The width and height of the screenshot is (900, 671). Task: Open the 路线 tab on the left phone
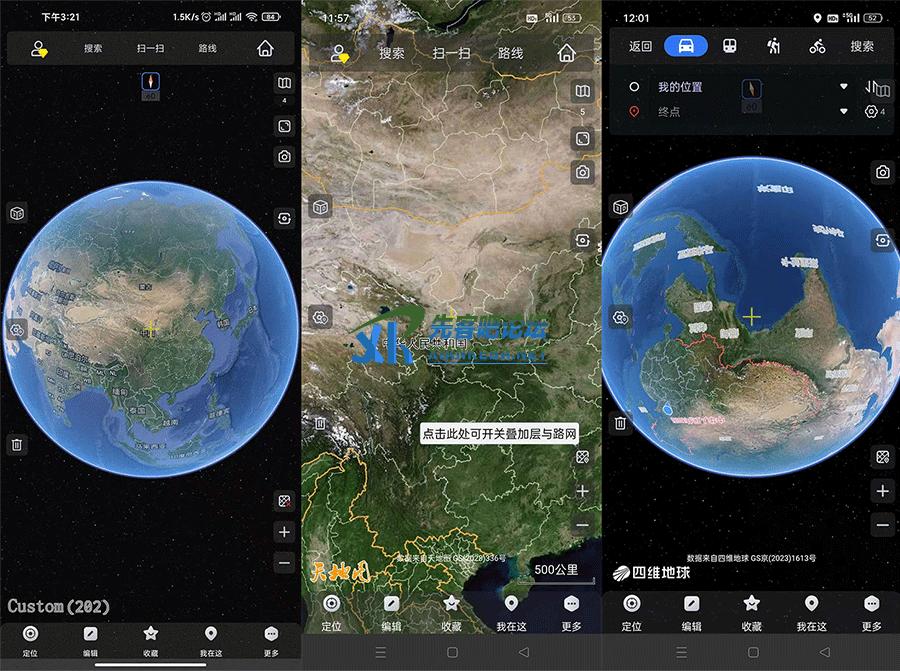tap(208, 48)
